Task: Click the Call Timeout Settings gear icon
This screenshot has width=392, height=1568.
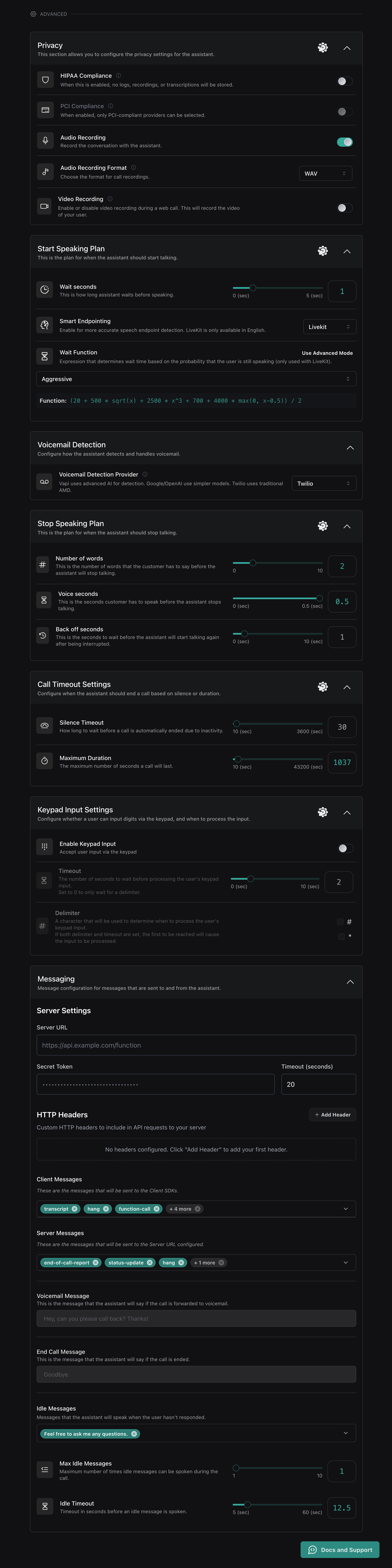Action: (x=323, y=687)
